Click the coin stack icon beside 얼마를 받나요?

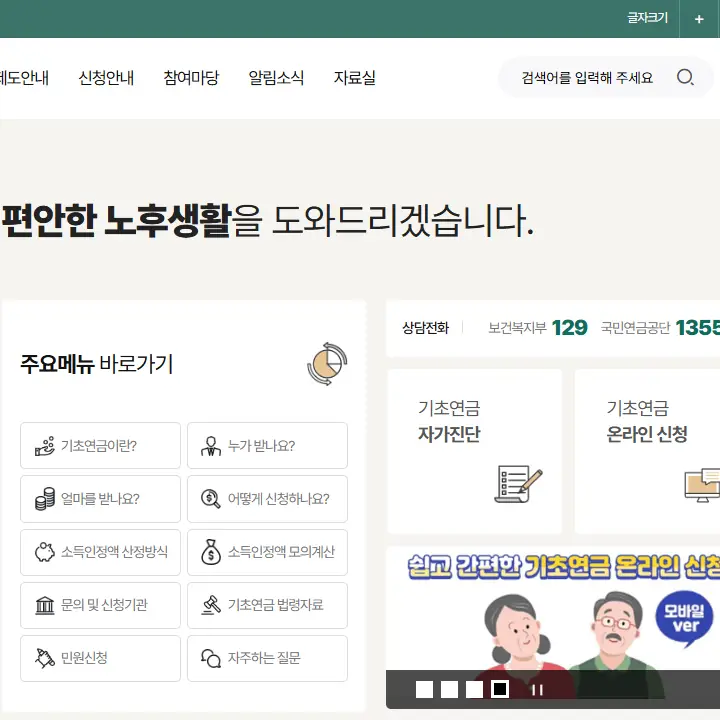(x=45, y=499)
